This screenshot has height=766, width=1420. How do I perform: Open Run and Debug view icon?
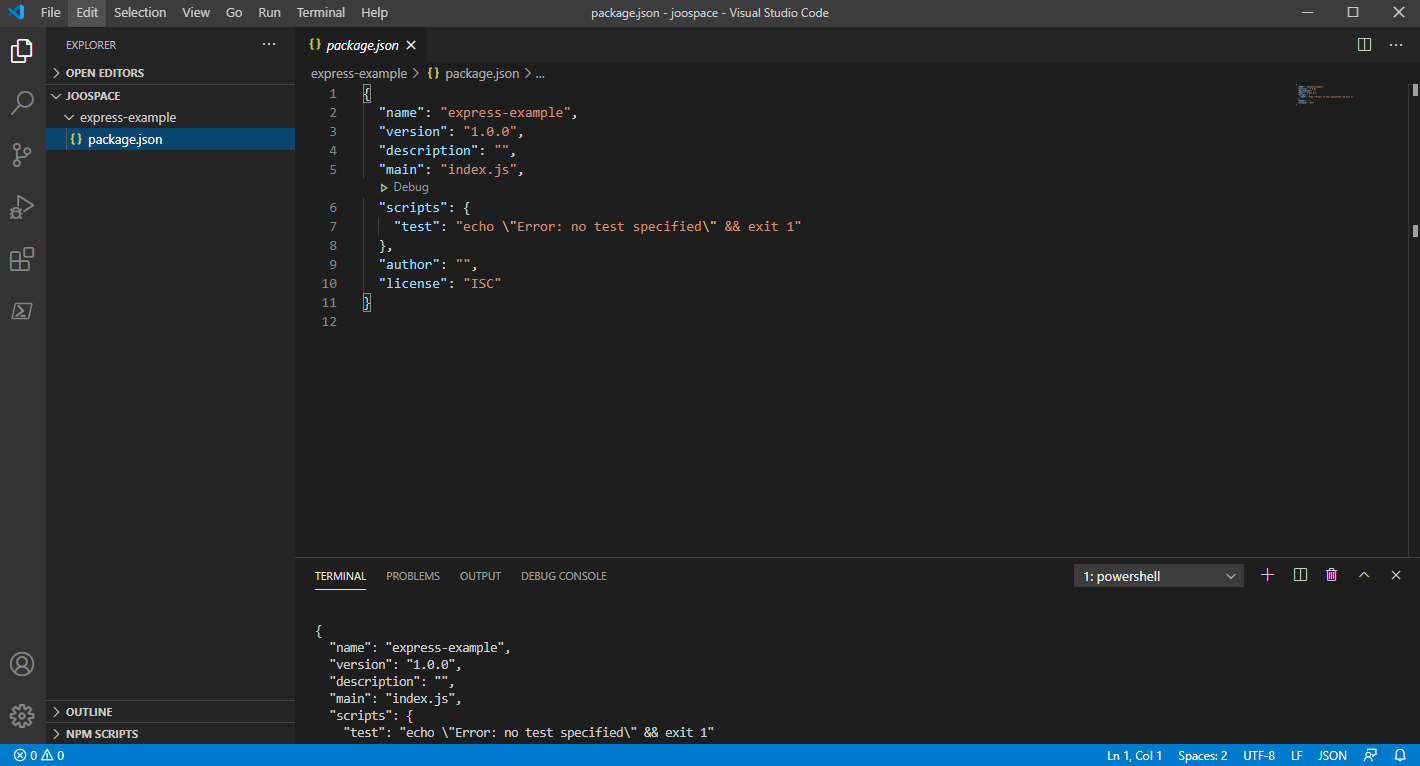[22, 207]
